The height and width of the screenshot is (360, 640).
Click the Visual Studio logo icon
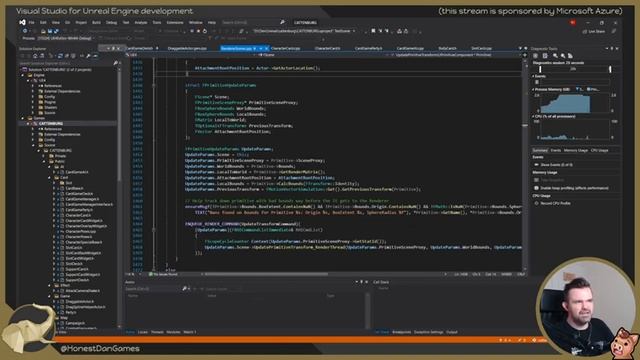(22, 22)
